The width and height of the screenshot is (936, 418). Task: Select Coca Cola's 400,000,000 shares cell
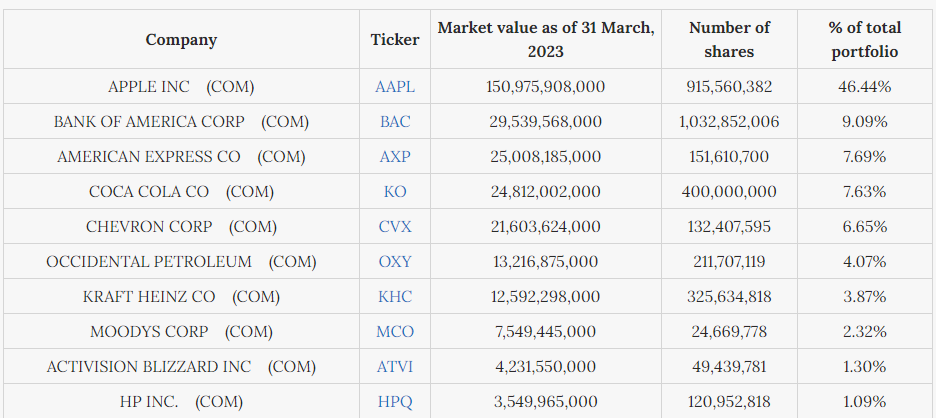point(729,192)
